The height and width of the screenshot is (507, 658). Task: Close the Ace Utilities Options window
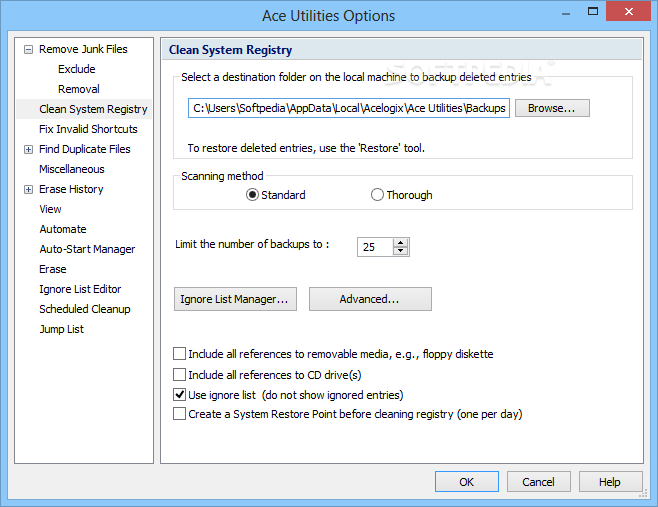629,11
